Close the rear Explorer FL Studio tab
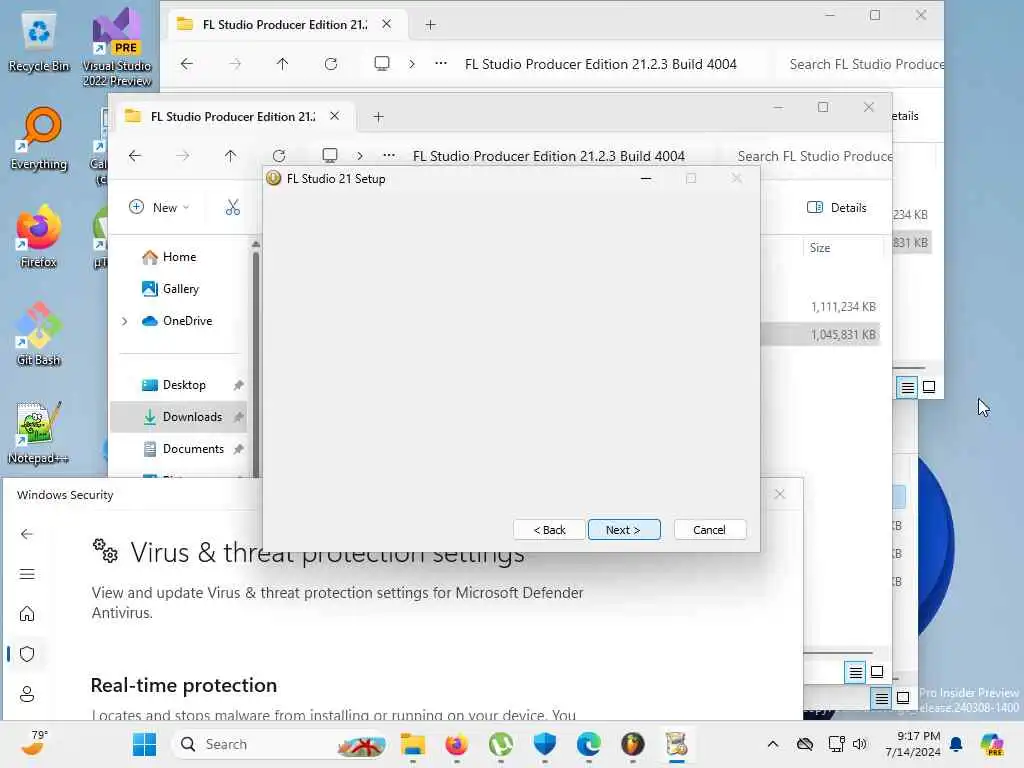Screen dimensions: 1024x768 point(387,24)
